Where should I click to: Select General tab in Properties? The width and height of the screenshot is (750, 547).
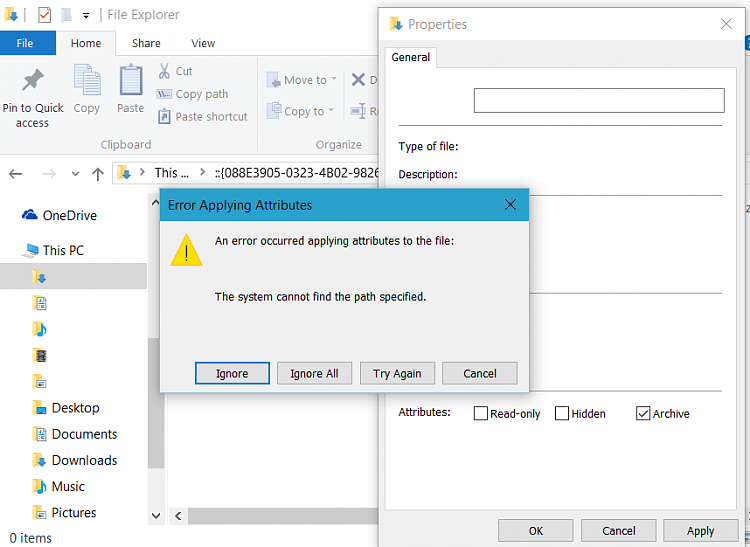click(410, 57)
